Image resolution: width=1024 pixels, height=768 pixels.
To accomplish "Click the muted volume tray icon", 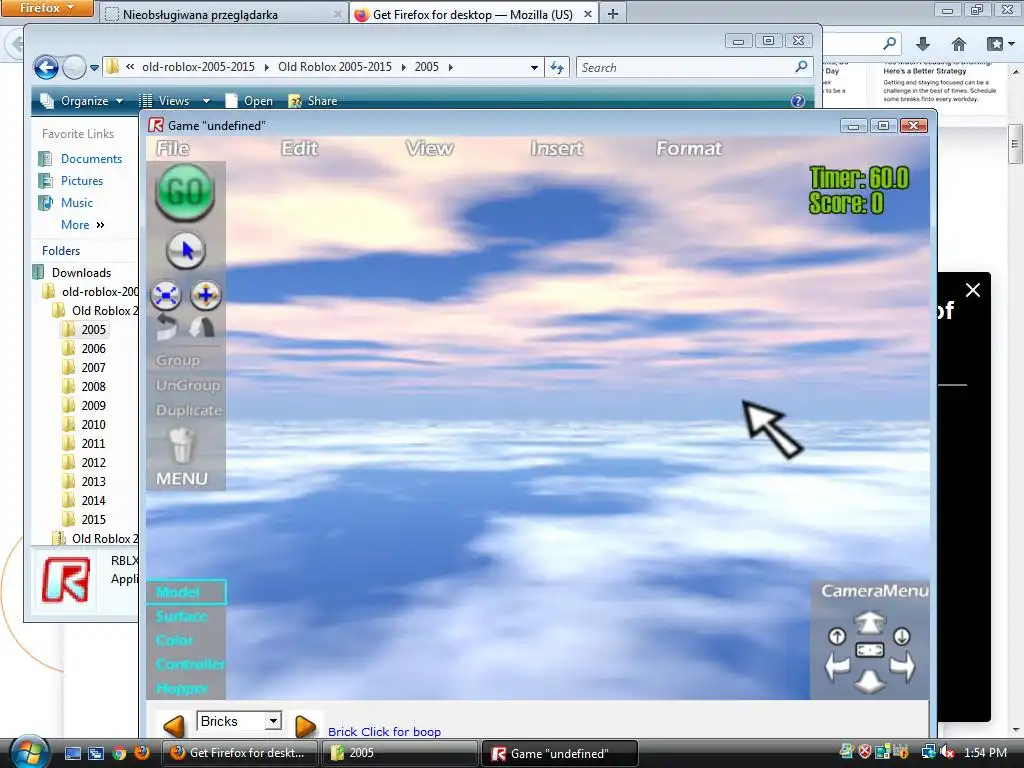I will pos(948,753).
